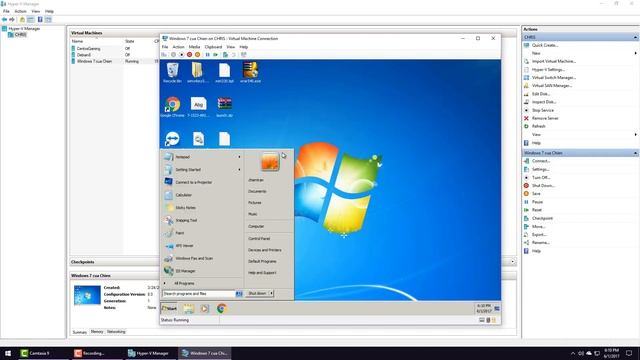
Task: Collapse the Checkpoints panel arrow
Action: [x=513, y=262]
